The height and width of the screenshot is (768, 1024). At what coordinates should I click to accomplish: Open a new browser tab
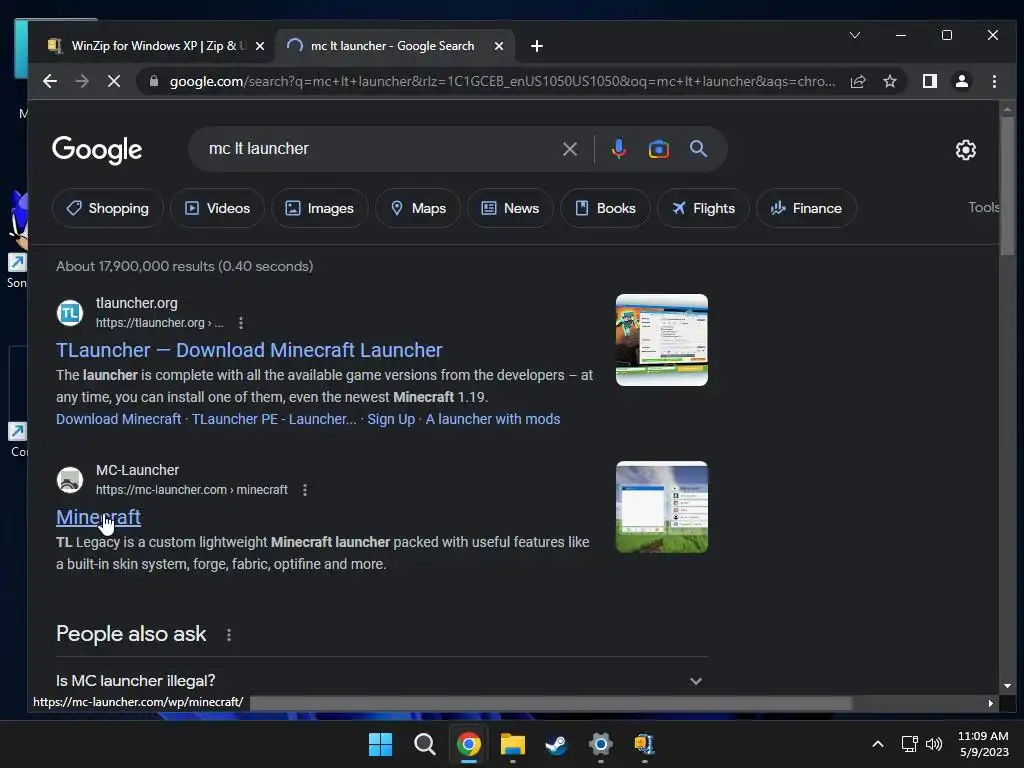pyautogui.click(x=537, y=46)
